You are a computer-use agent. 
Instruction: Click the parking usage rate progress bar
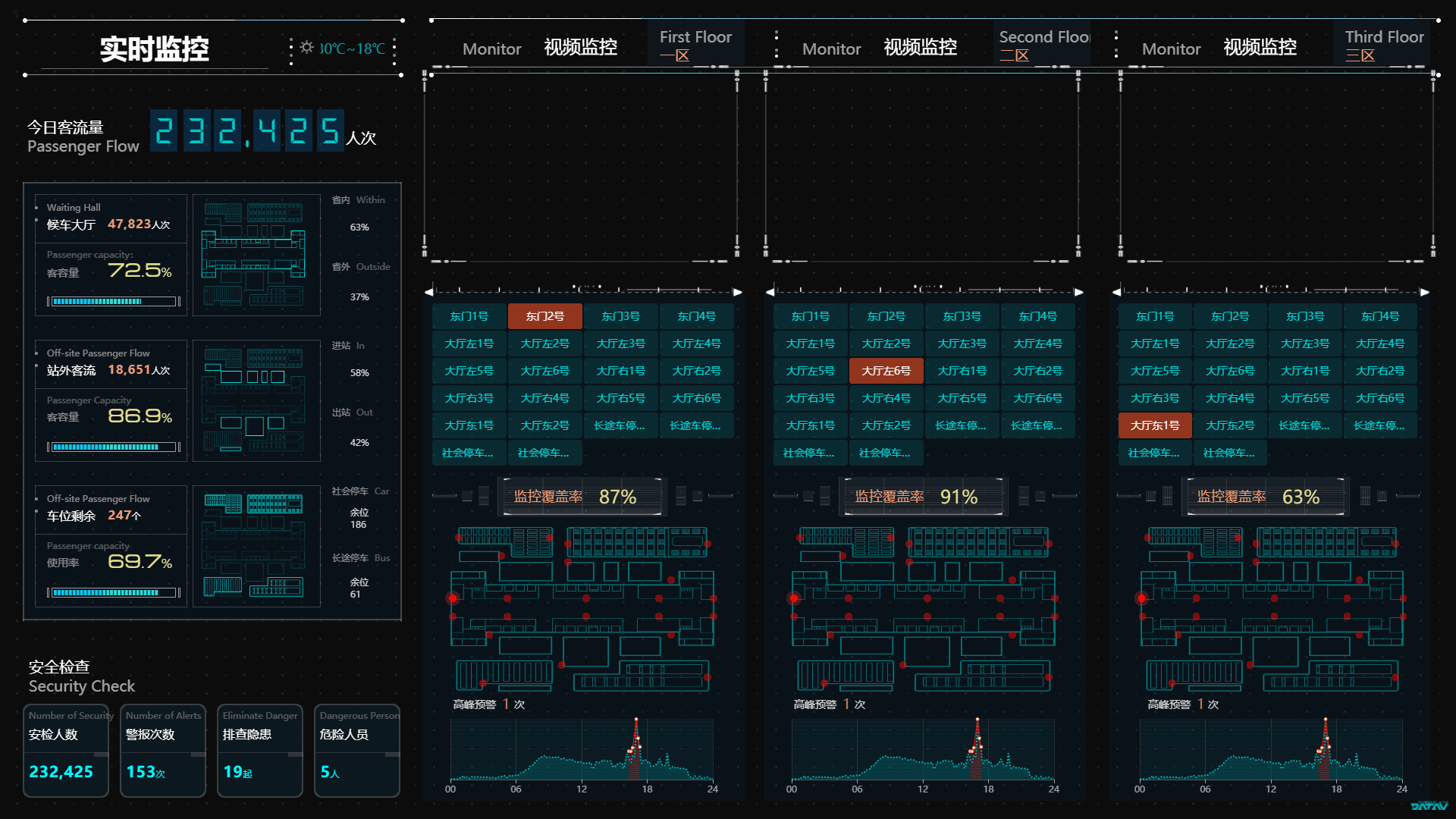114,593
